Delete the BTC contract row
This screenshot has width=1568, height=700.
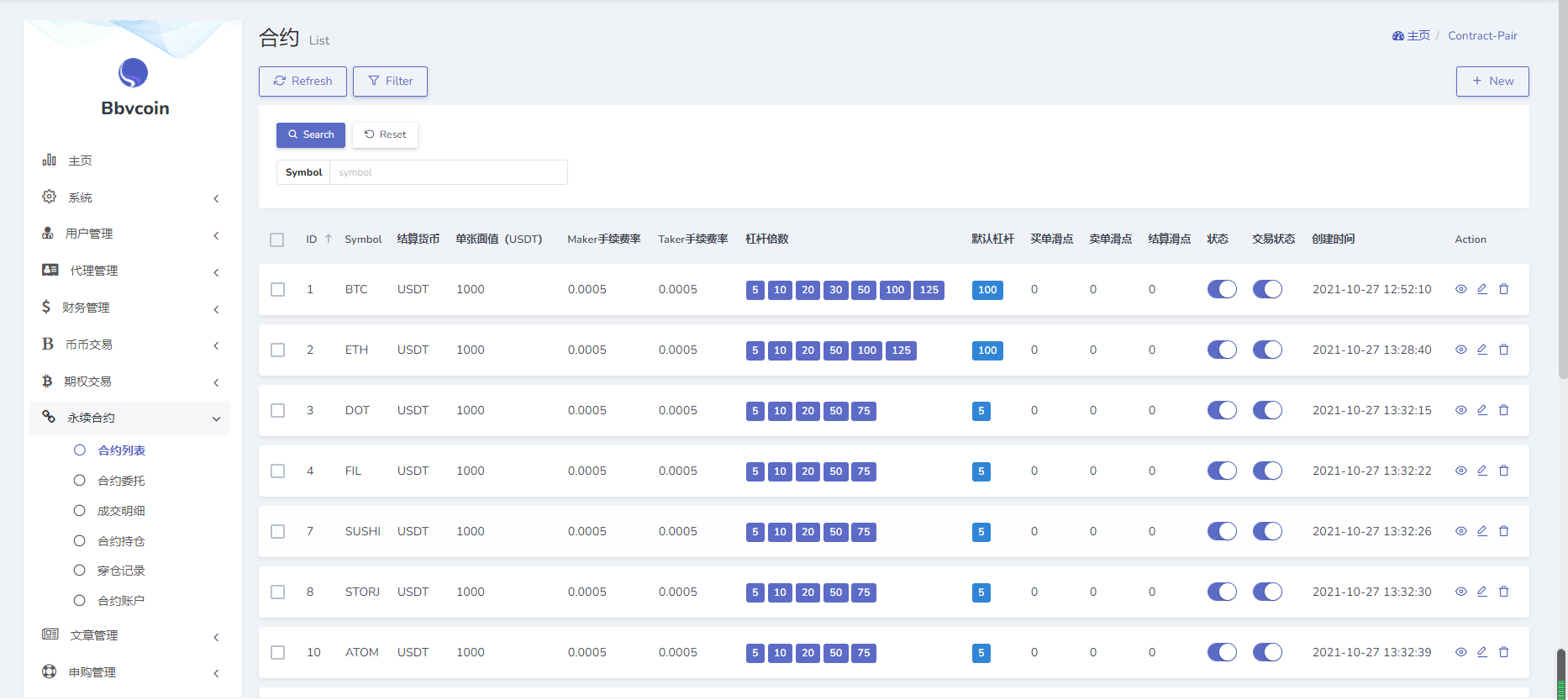coord(1504,289)
